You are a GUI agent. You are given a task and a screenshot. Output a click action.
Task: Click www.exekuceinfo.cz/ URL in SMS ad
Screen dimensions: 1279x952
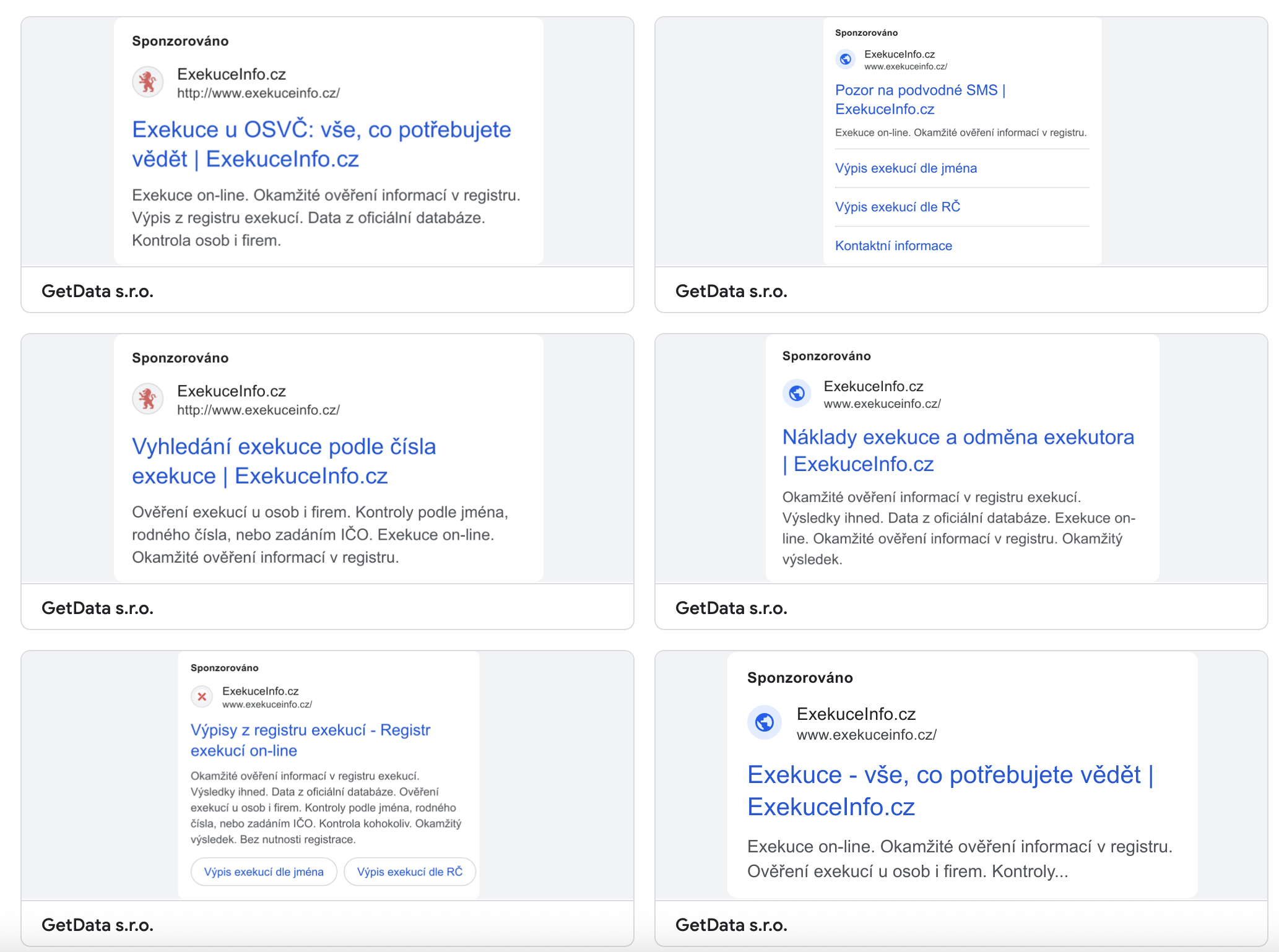[906, 67]
